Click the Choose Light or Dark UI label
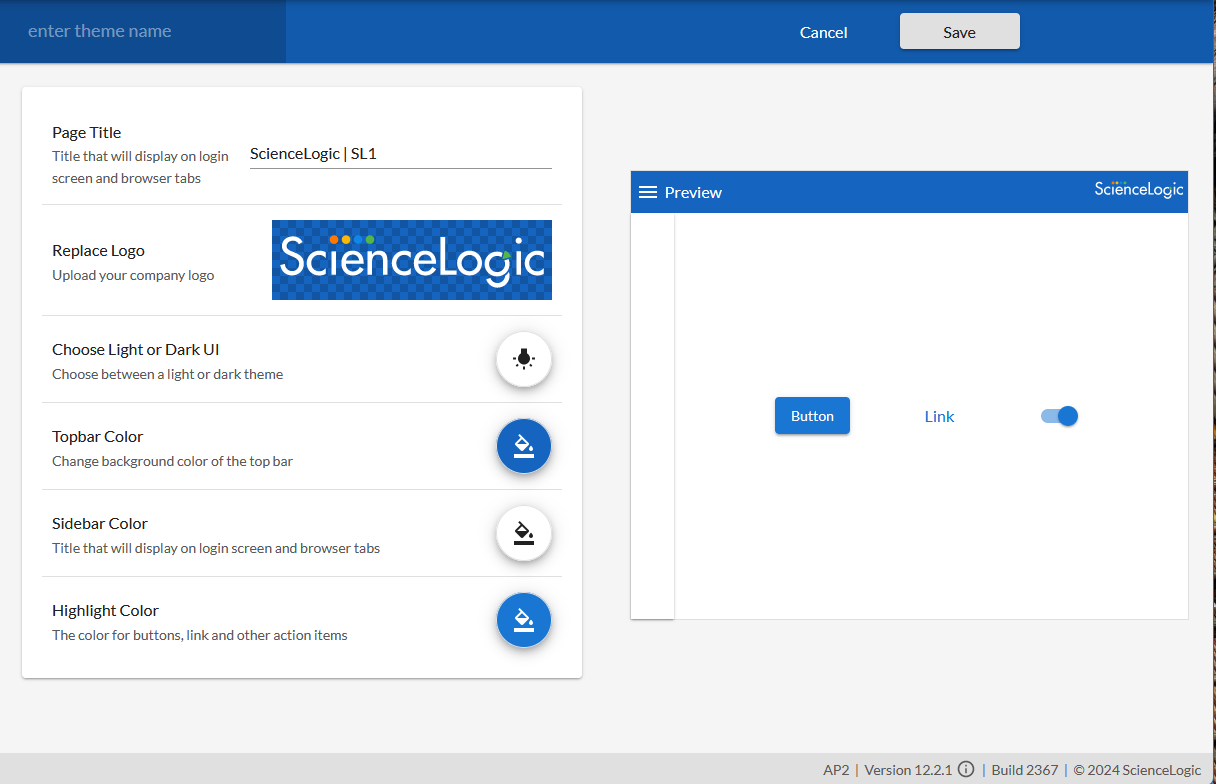 tap(135, 349)
